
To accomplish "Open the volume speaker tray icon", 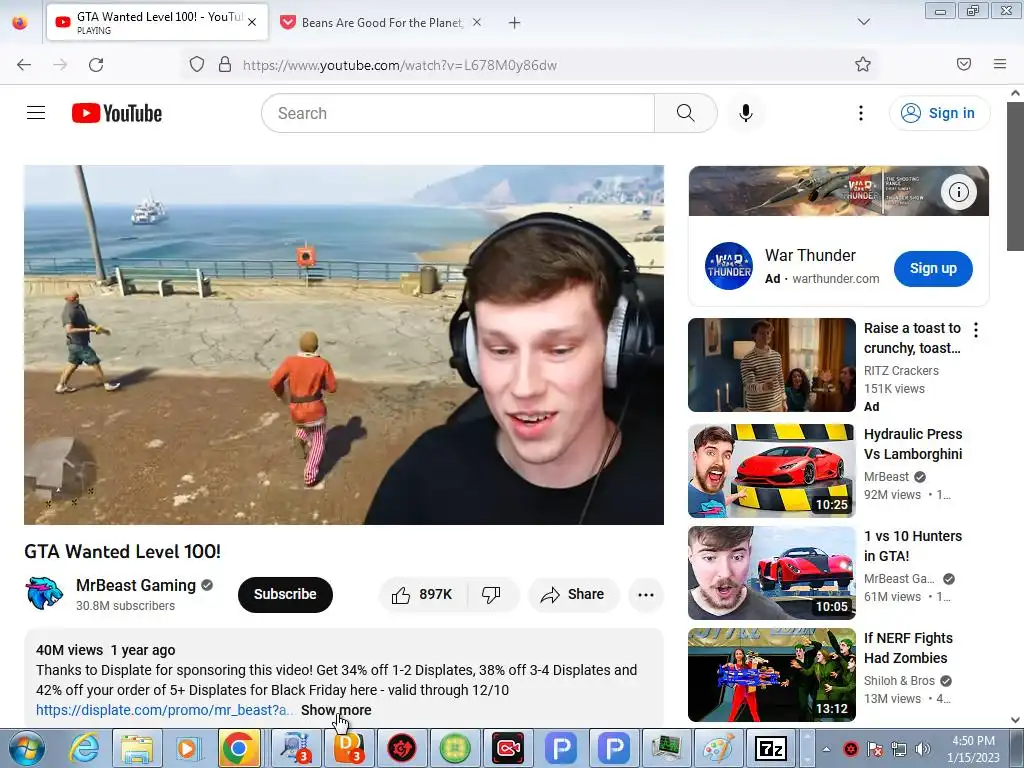I will click(x=923, y=749).
